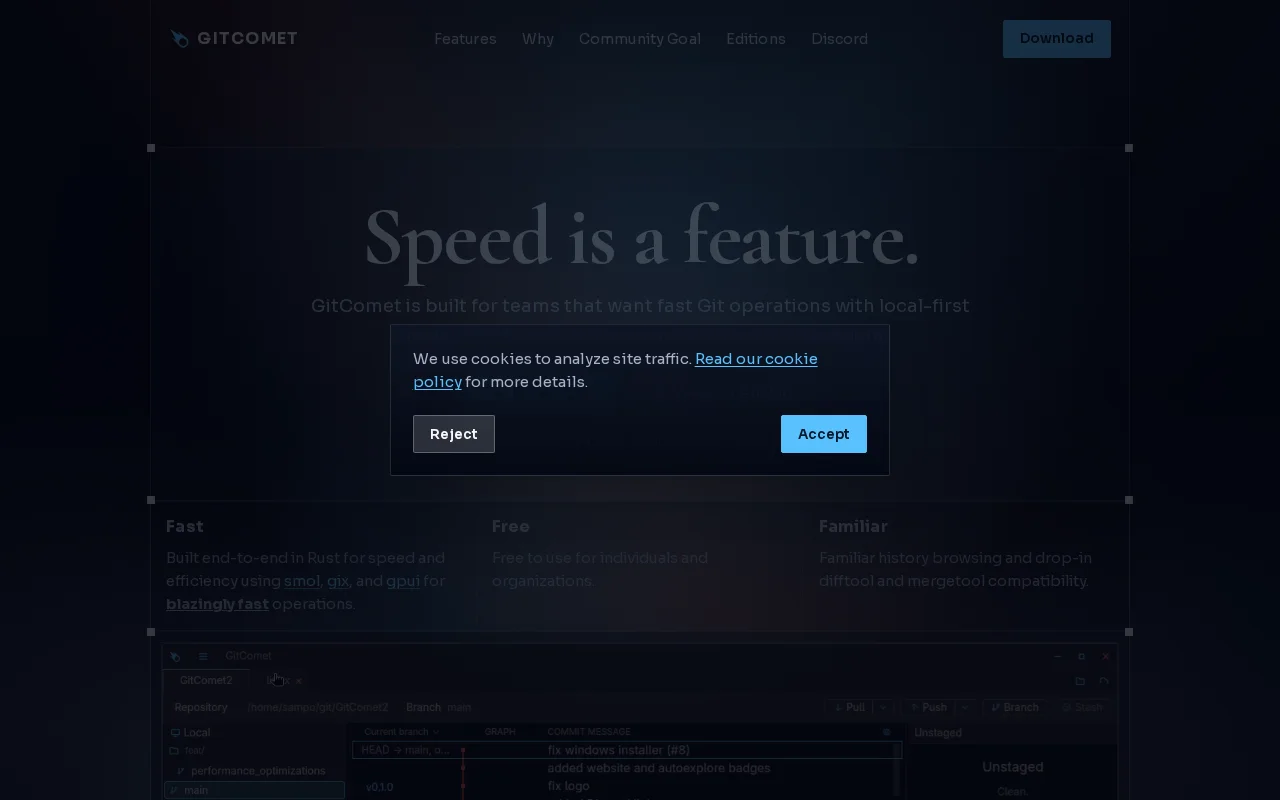Click the 'Fast' column heading
The image size is (1280, 800).
[x=185, y=526]
